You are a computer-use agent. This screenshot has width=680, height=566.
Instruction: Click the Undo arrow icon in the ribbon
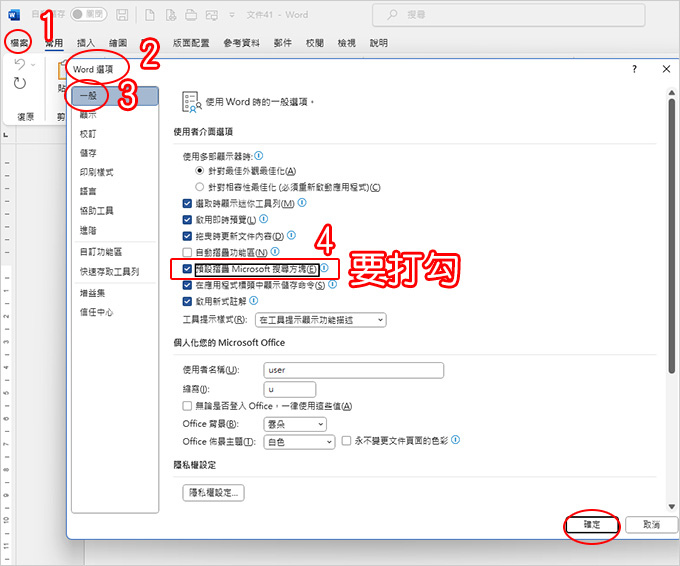20,64
